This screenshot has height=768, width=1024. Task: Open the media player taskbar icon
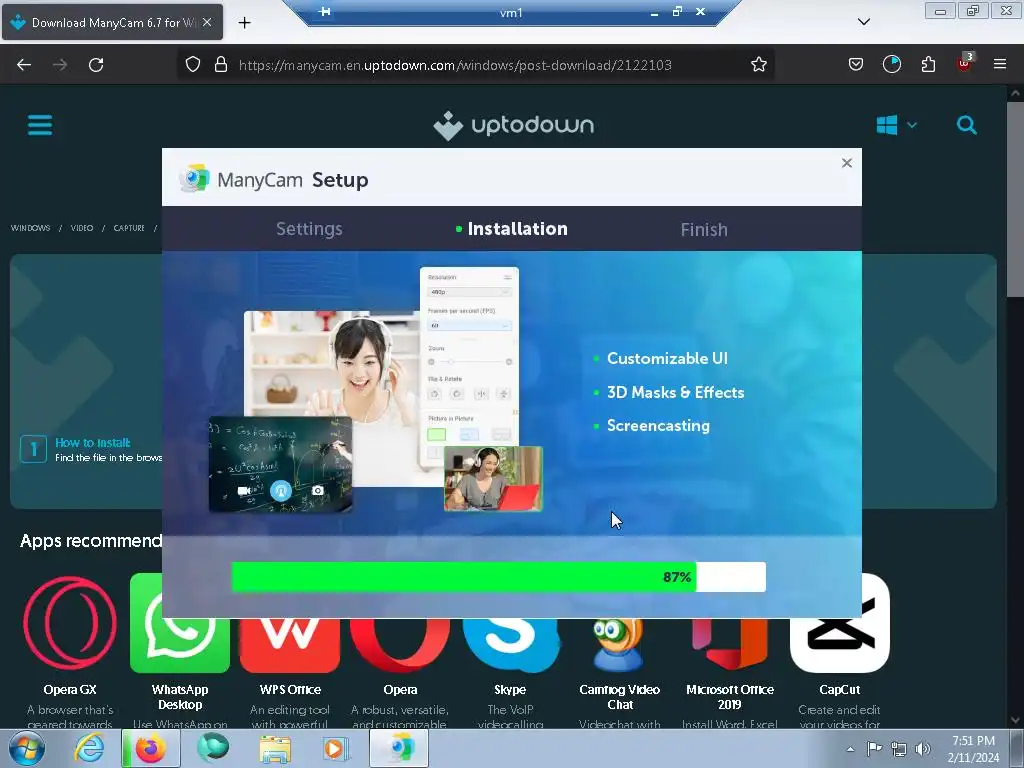336,748
